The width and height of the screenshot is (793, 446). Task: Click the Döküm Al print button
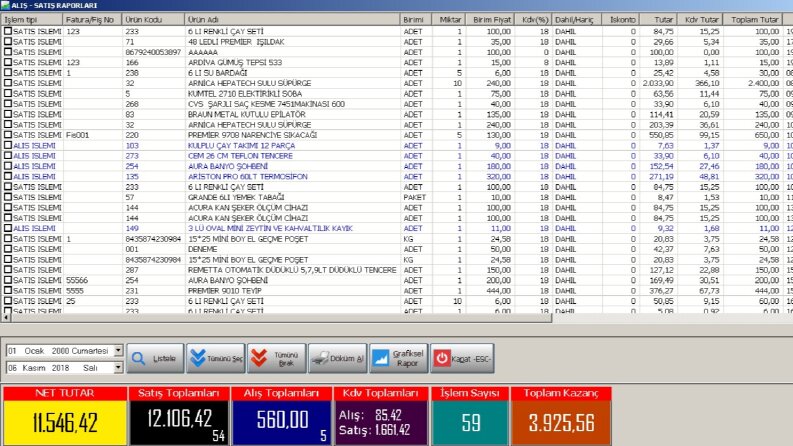pyautogui.click(x=337, y=358)
